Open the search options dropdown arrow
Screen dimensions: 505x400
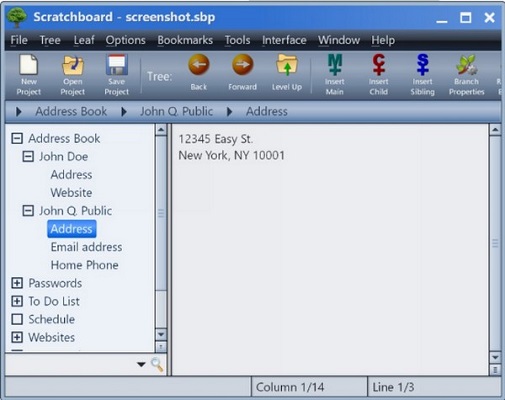141,364
